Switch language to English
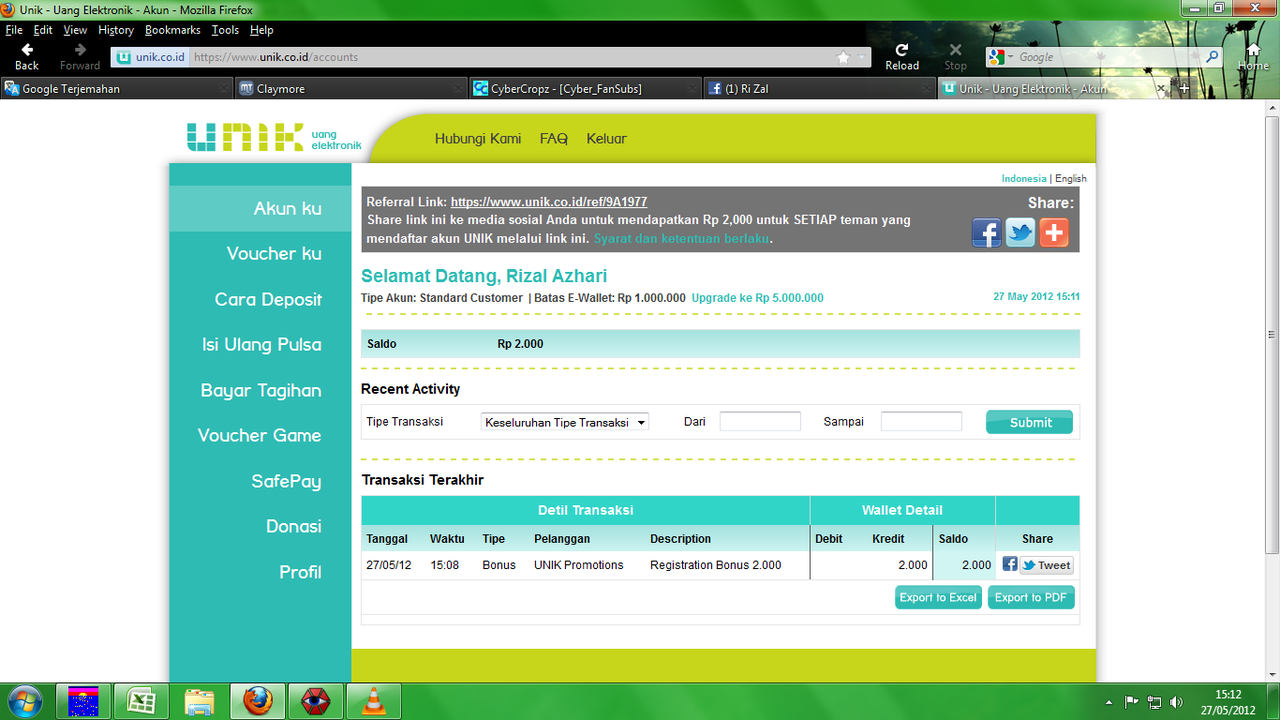The height and width of the screenshot is (720, 1280). point(1071,178)
